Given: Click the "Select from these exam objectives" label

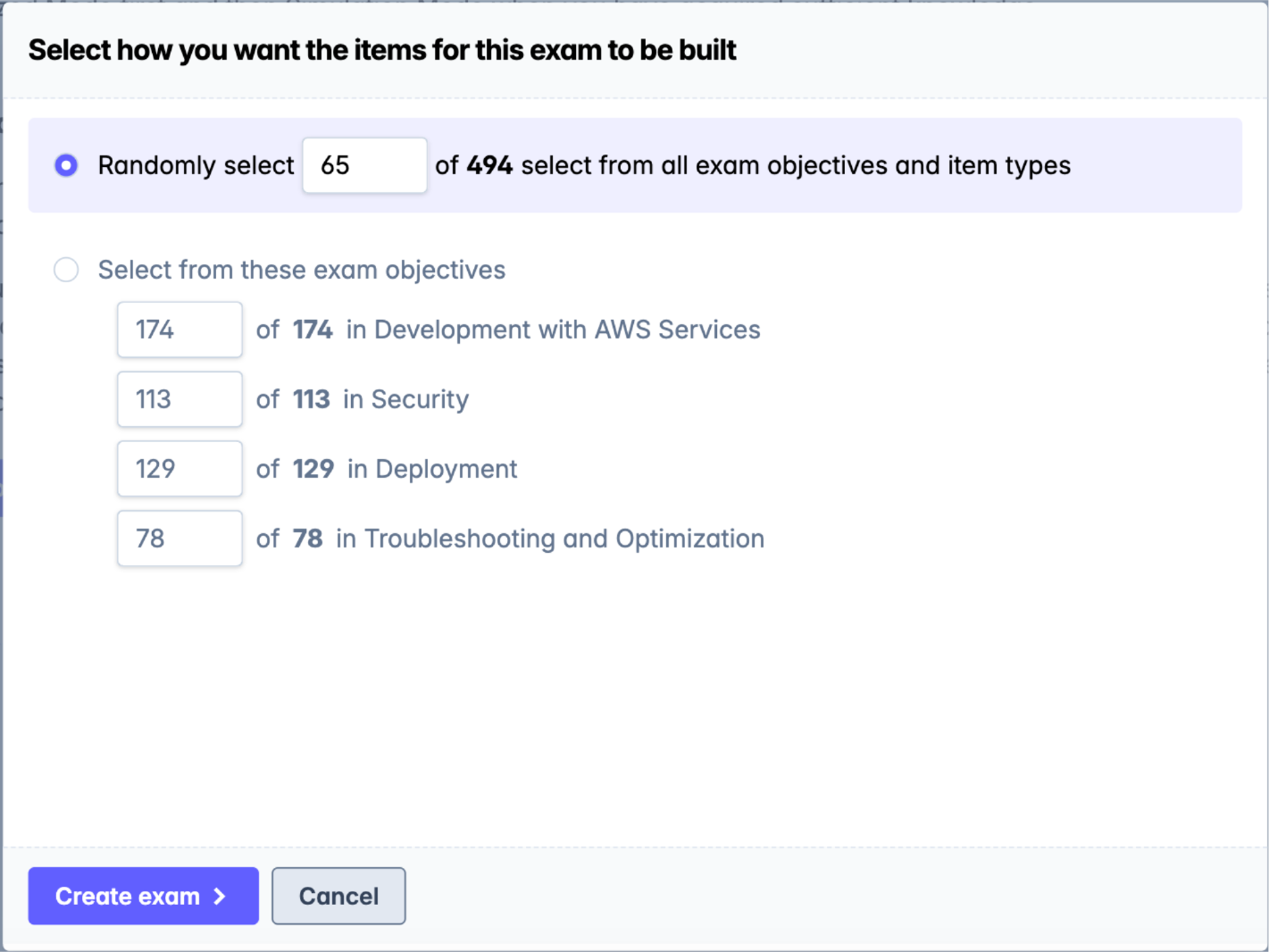Looking at the screenshot, I should 301,270.
